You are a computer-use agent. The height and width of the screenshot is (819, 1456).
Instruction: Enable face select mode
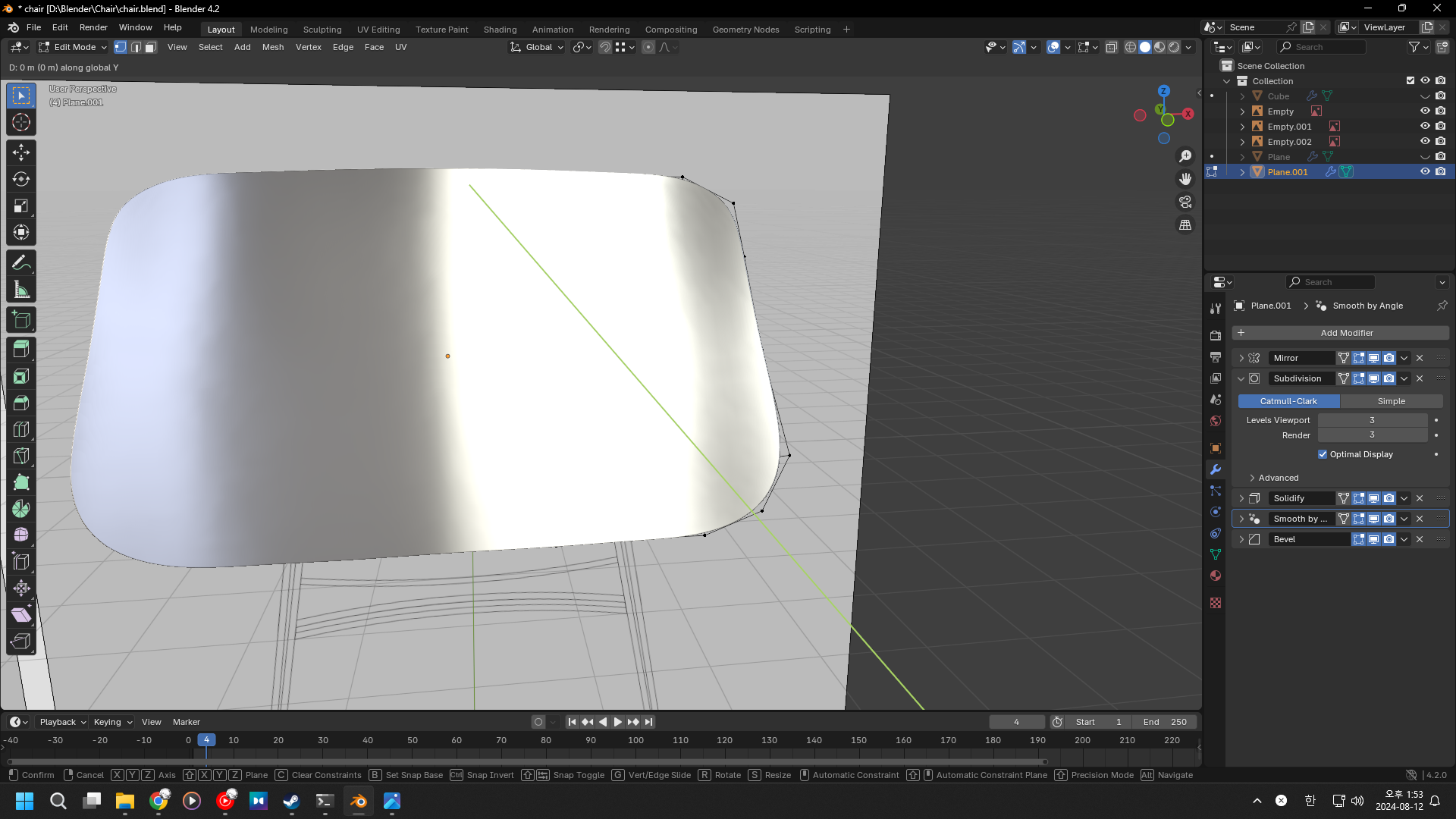[151, 47]
